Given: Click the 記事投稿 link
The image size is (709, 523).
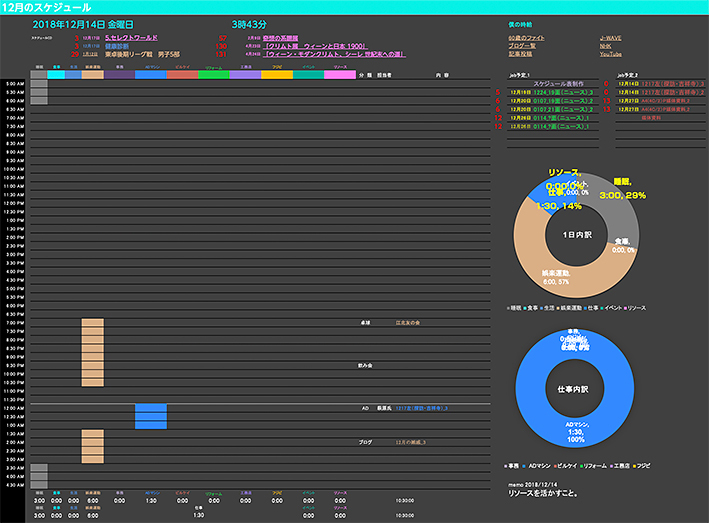Looking at the screenshot, I should (x=521, y=54).
